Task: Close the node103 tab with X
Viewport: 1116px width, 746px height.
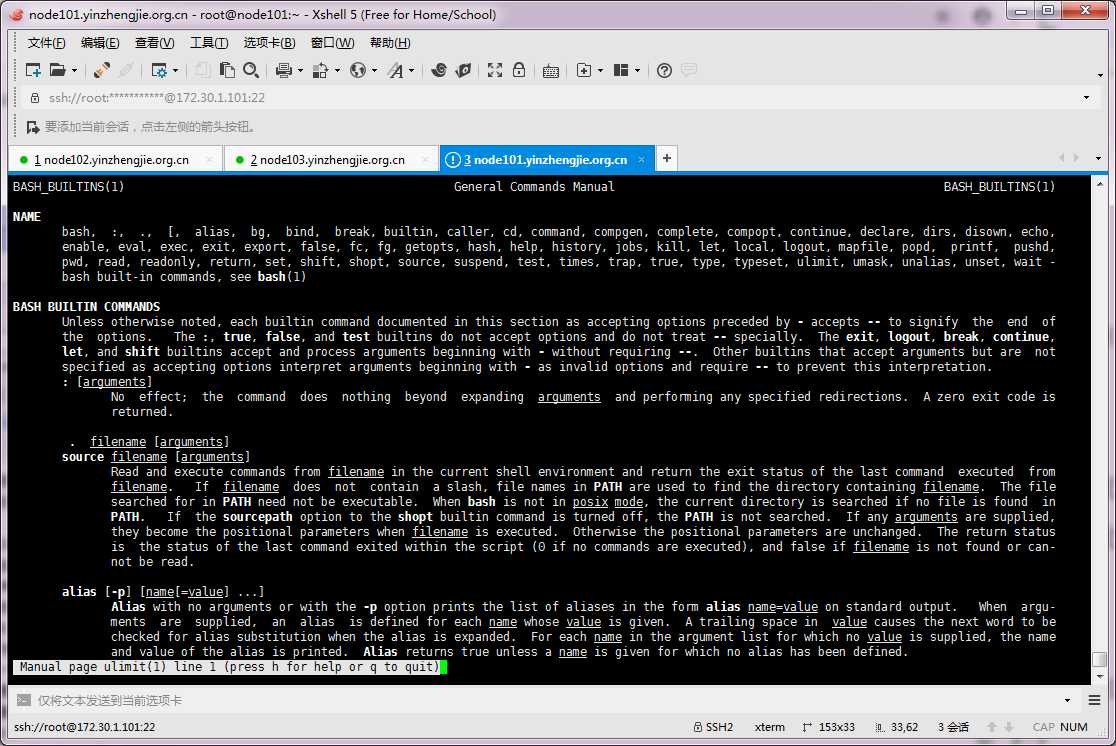Action: coord(425,159)
